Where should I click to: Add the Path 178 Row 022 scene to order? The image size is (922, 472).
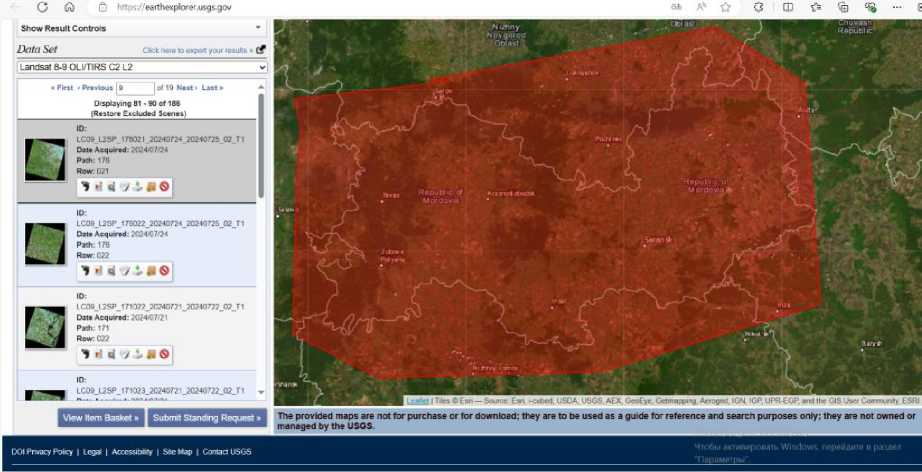[x=151, y=271]
